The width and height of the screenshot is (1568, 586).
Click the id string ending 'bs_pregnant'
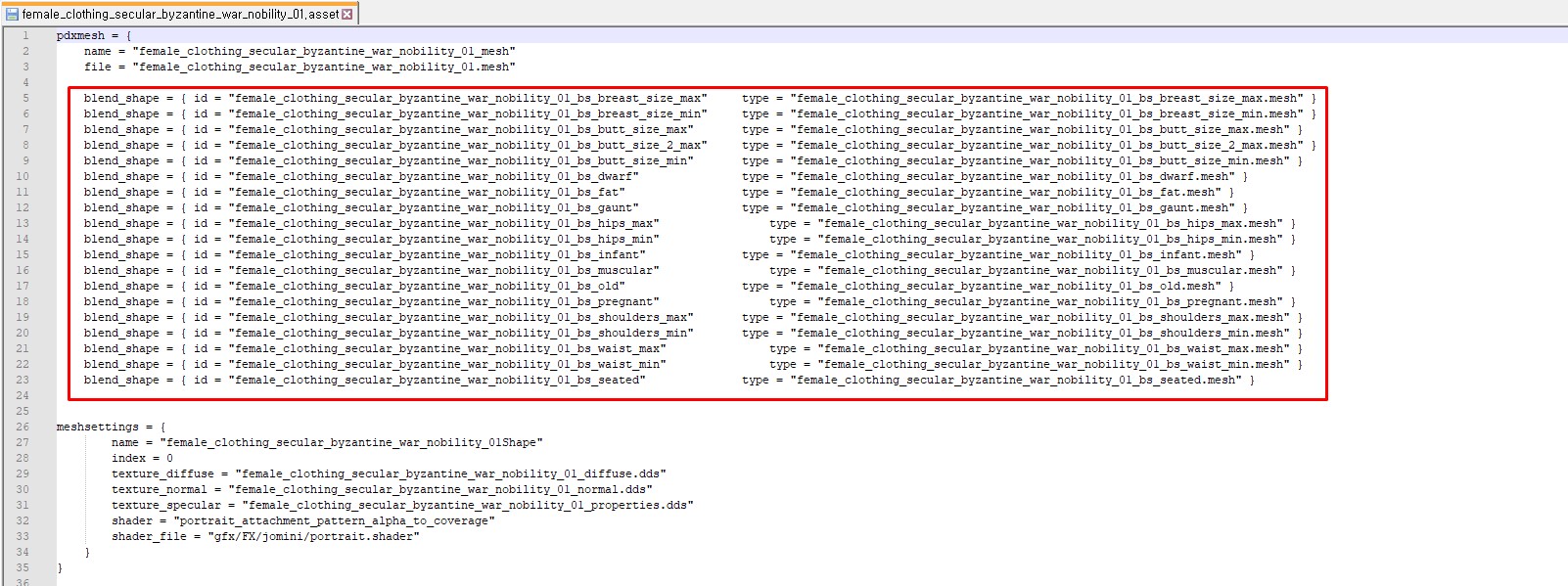point(443,301)
